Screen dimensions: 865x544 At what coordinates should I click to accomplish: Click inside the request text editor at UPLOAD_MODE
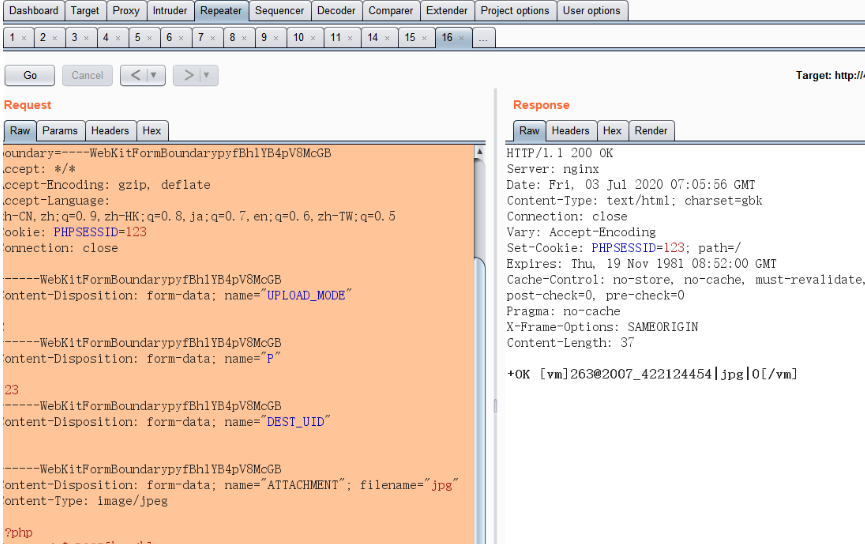306,296
